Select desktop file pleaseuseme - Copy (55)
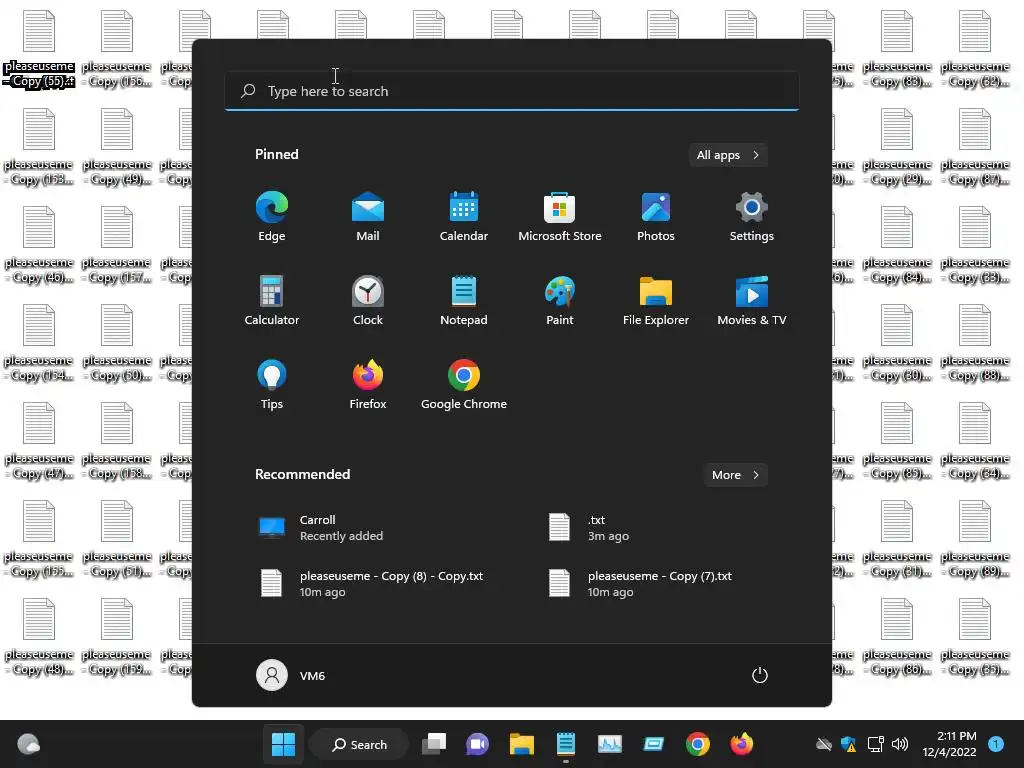Viewport: 1024px width, 768px height. pos(39,50)
